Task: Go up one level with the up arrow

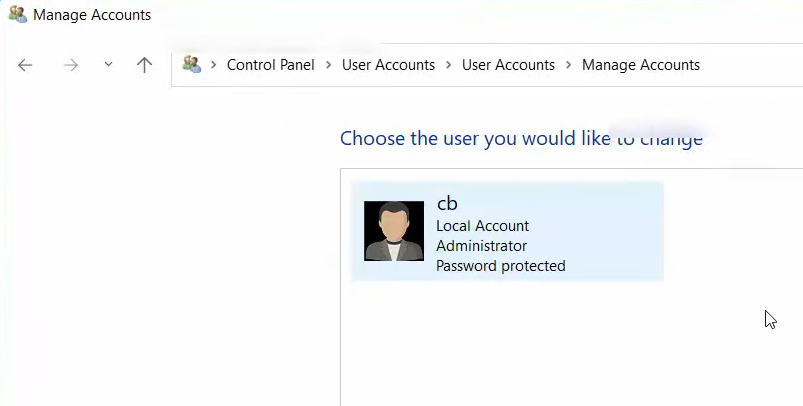Action: click(144, 65)
